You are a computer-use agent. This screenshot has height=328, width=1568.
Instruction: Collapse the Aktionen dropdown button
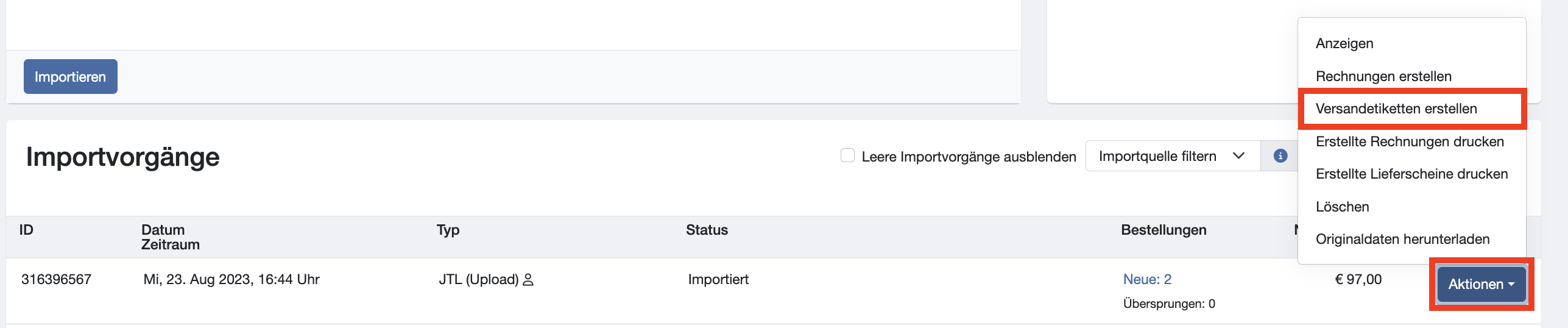tap(1481, 284)
